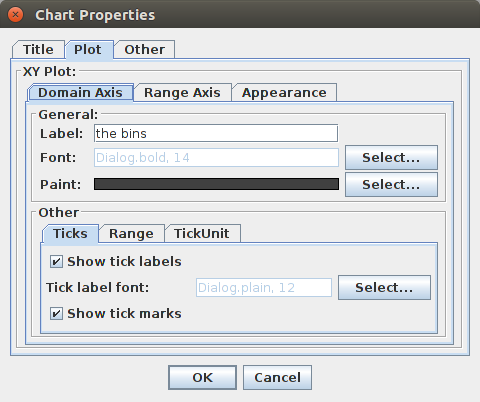480x402 pixels.
Task: Select the Ticks sub-tab
Action: pos(70,234)
